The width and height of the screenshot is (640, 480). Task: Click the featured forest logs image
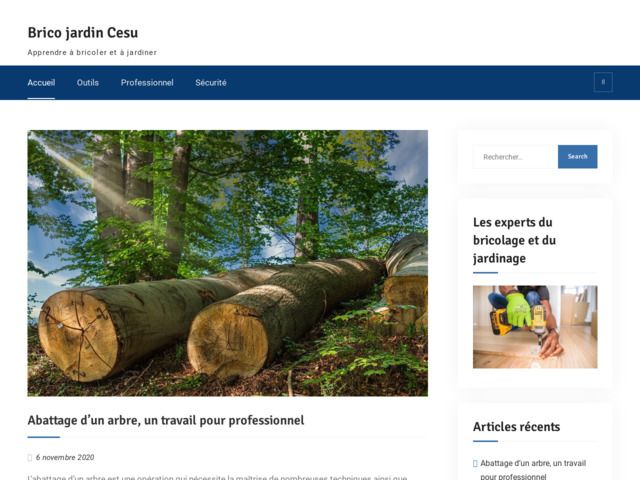point(227,263)
